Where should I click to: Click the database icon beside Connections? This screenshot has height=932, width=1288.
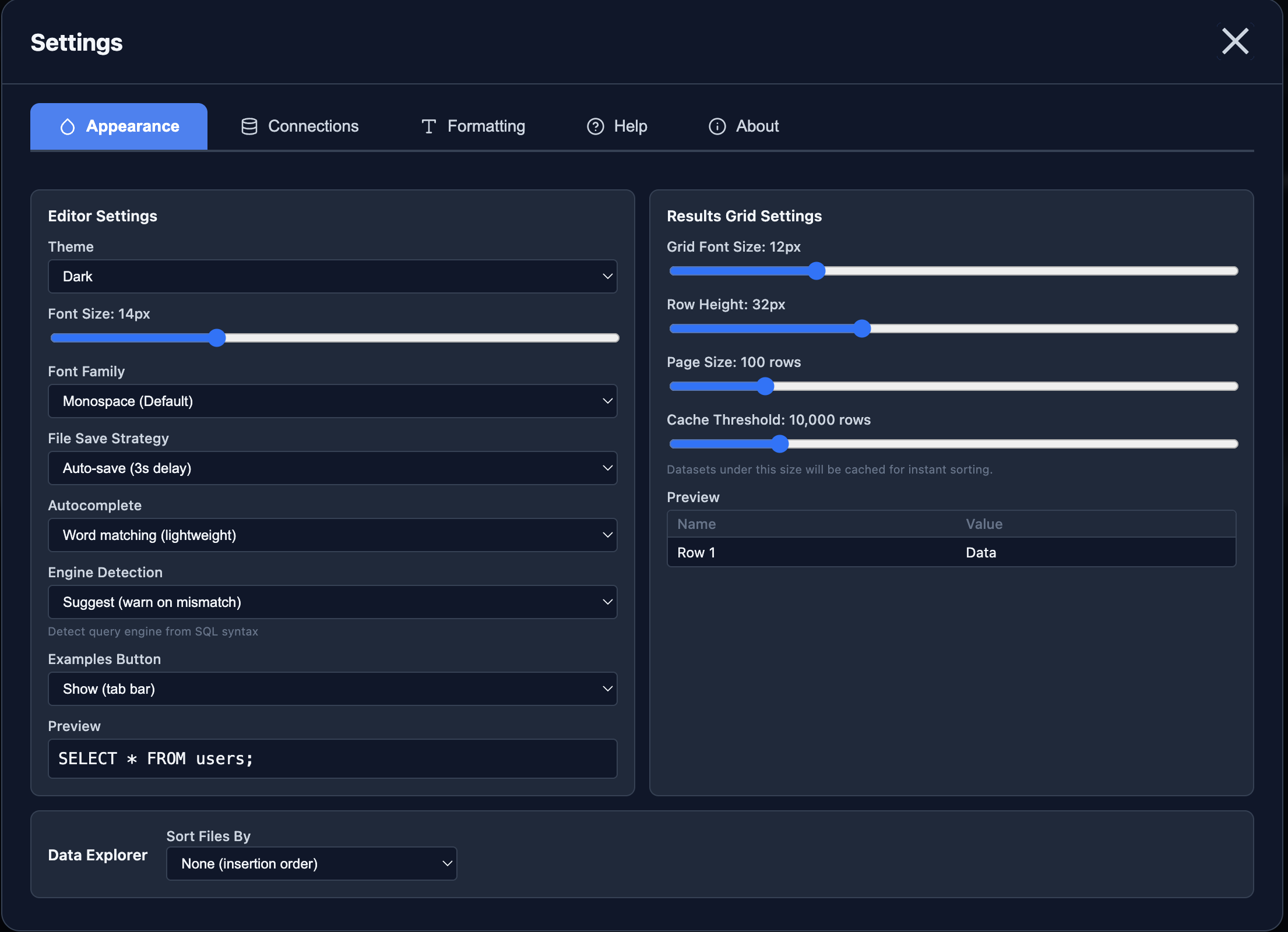[249, 126]
